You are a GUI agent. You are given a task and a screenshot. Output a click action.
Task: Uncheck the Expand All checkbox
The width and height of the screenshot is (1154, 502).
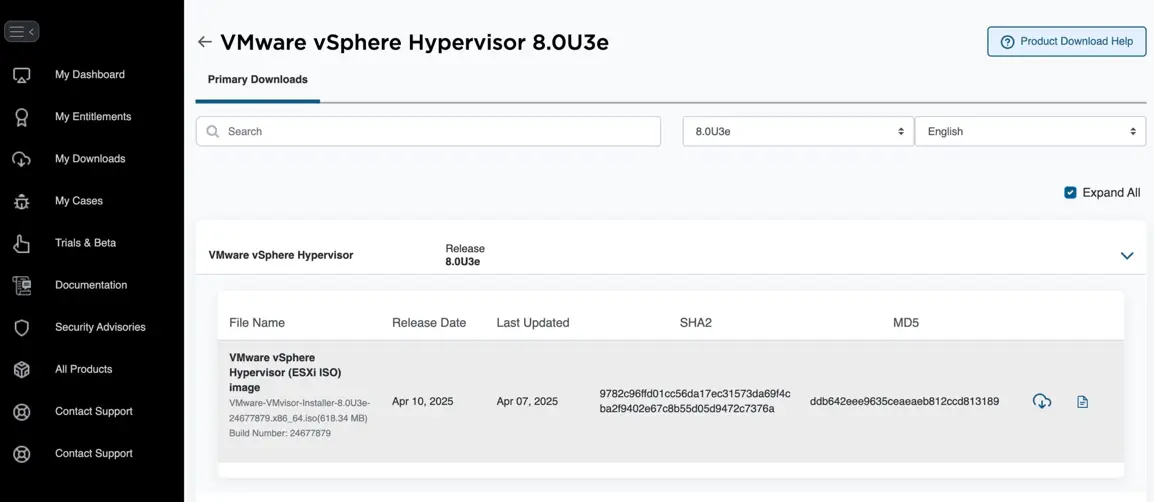coord(1071,193)
